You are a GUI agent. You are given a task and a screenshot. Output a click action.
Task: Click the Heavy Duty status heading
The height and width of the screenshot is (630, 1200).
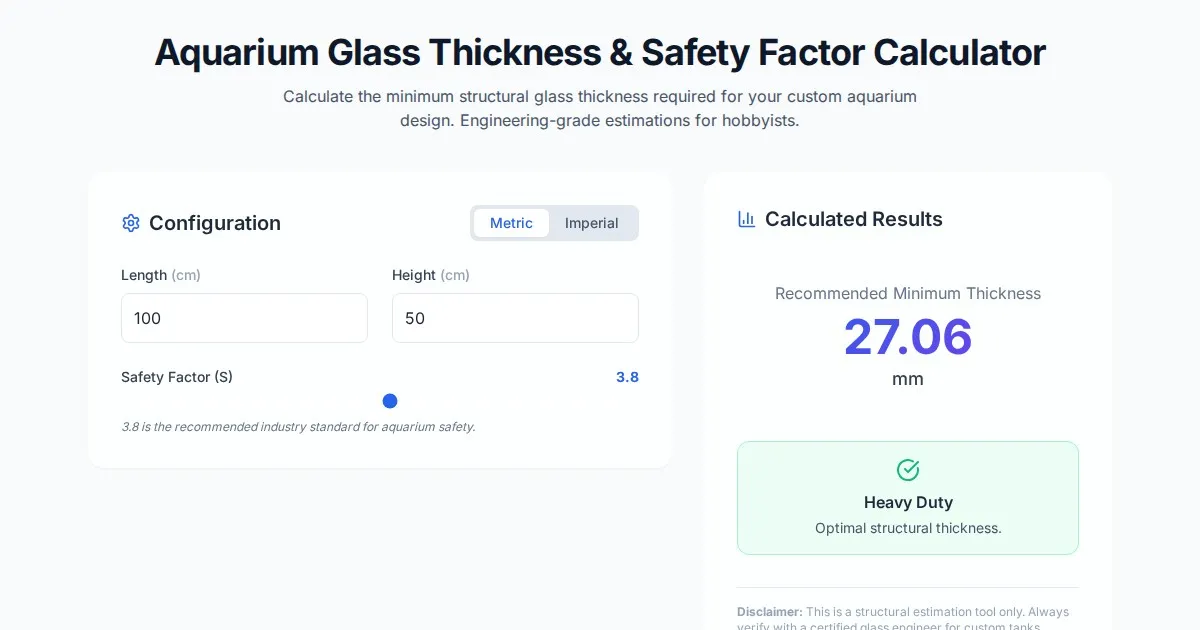(908, 502)
